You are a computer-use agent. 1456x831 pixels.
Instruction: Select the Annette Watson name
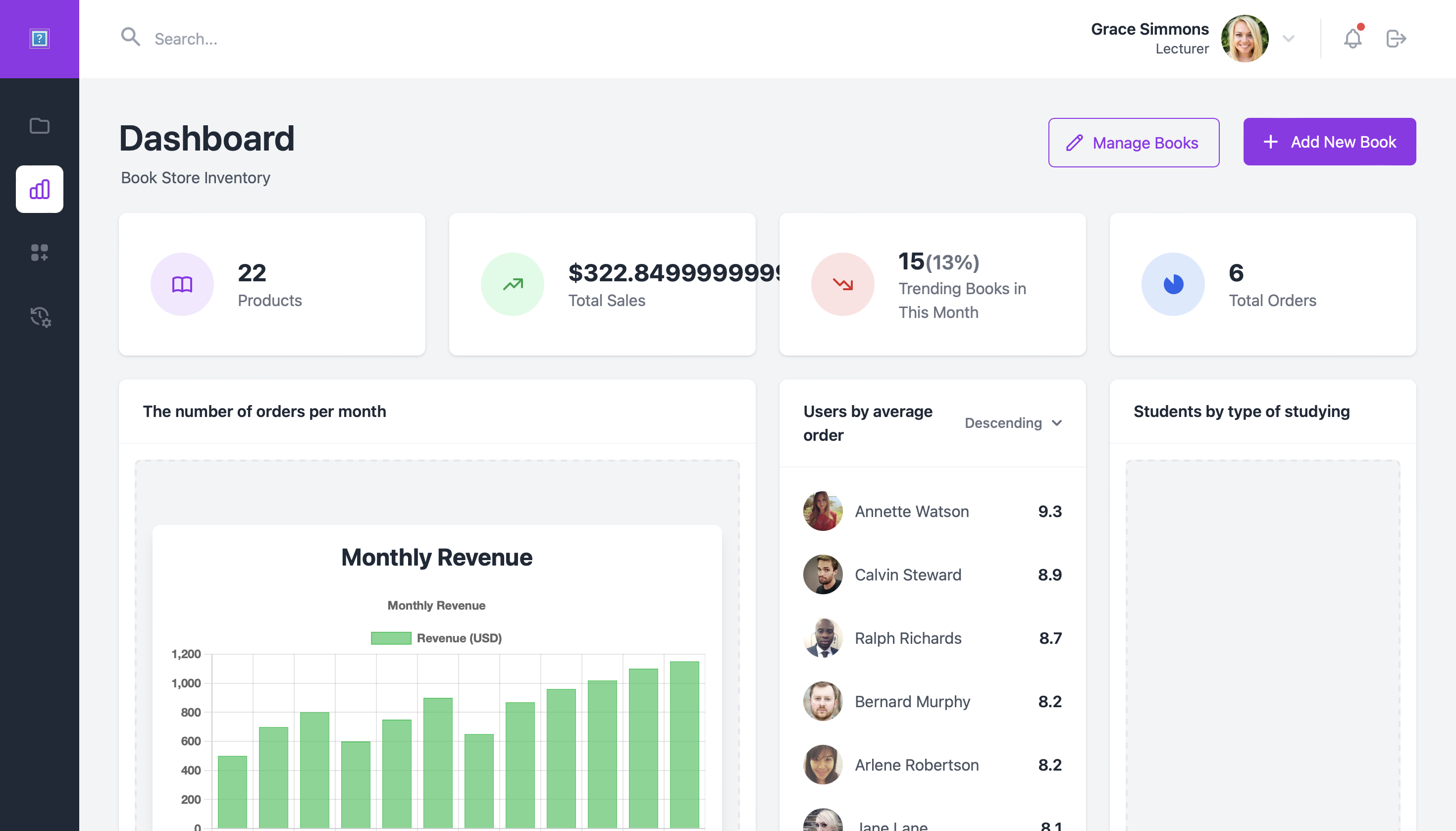click(912, 512)
